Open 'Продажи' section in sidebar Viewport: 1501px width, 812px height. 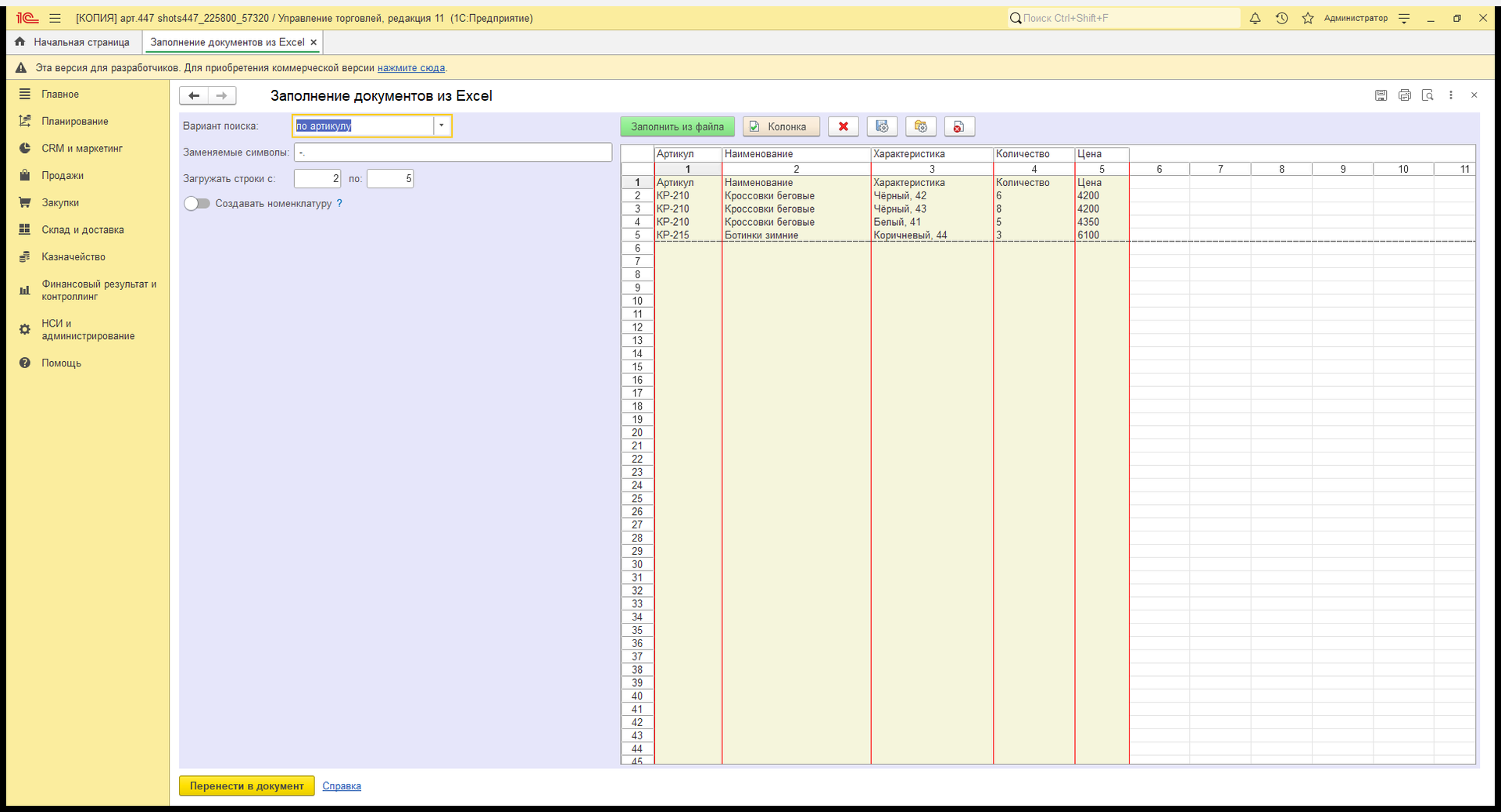coord(63,176)
